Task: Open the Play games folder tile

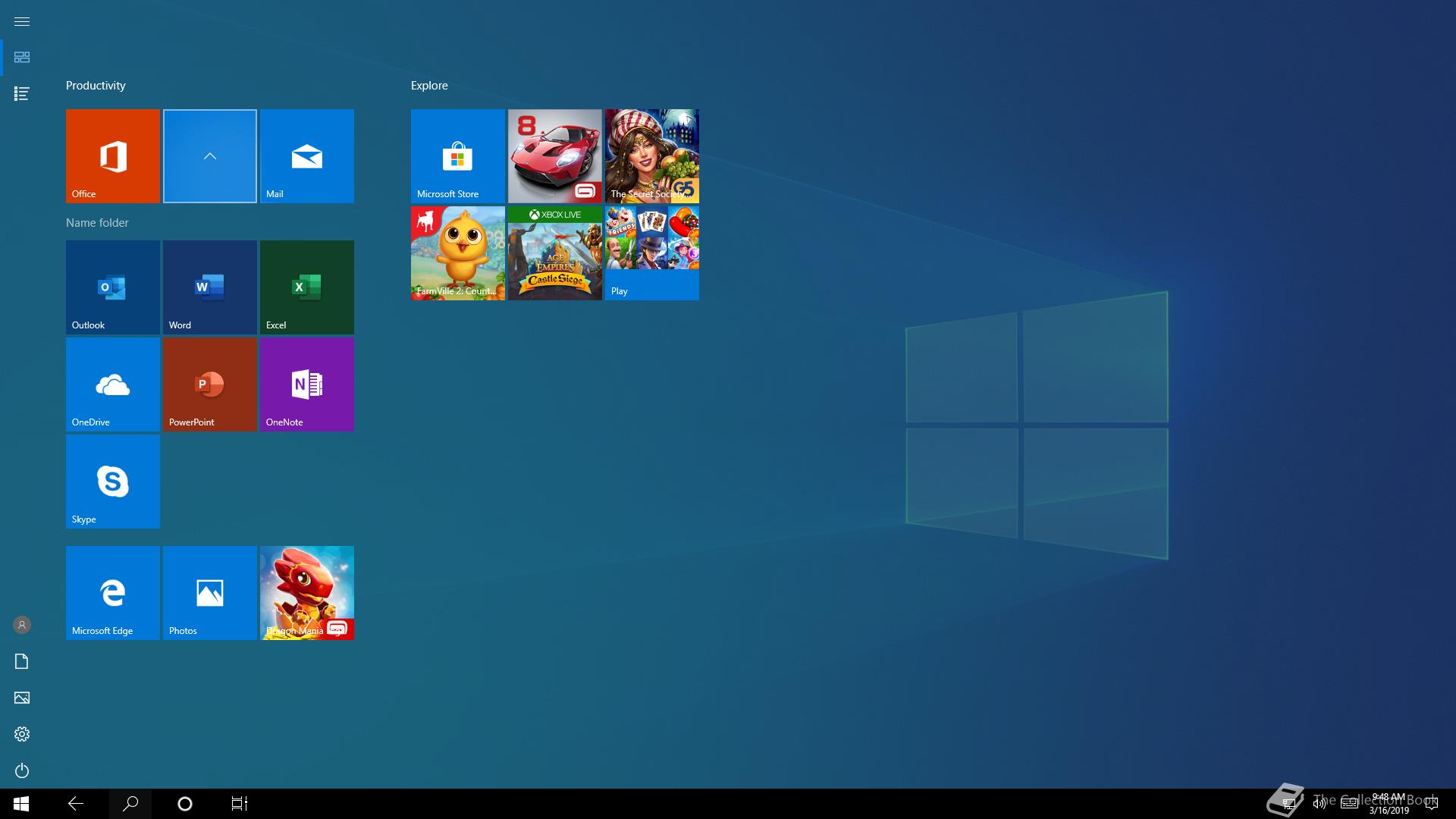Action: pos(652,253)
